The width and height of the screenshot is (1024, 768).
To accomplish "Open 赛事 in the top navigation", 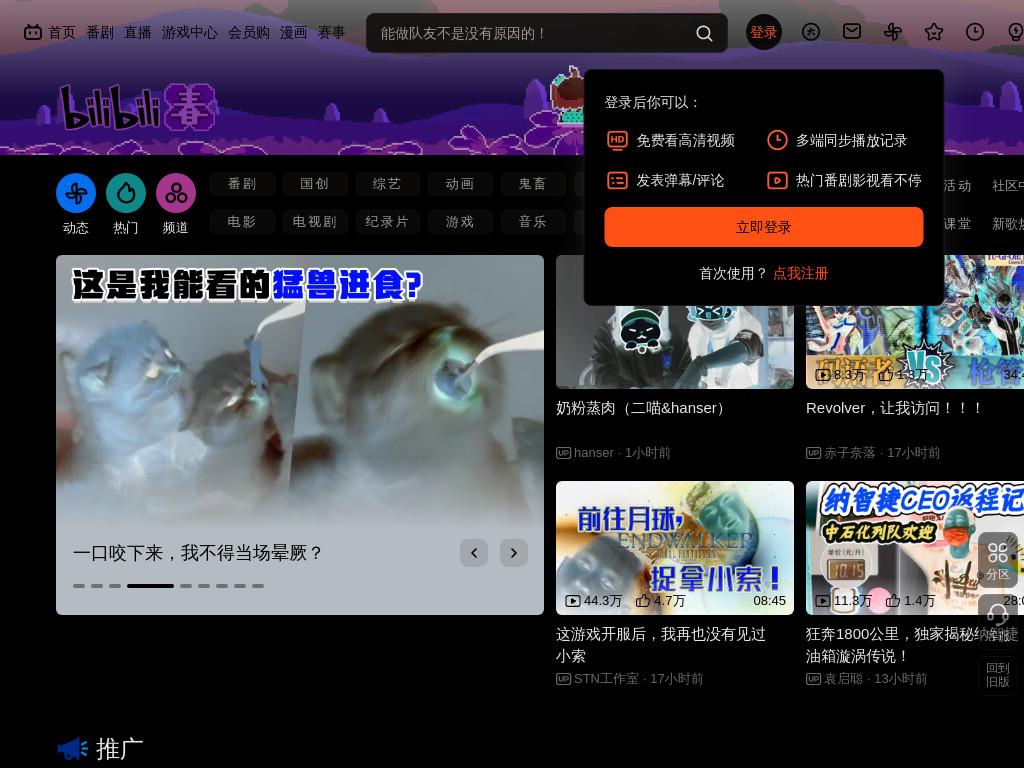I will (x=331, y=33).
